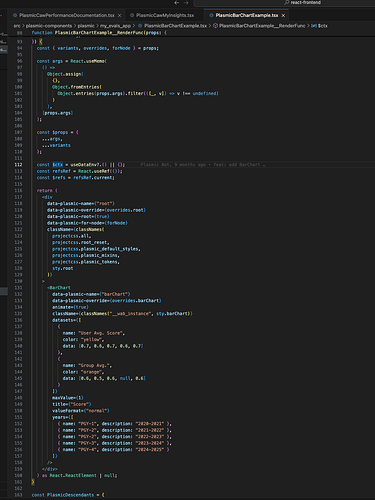Go back with the left arrow button
This screenshot has height=500, width=375.
pyautogui.click(x=177, y=3)
